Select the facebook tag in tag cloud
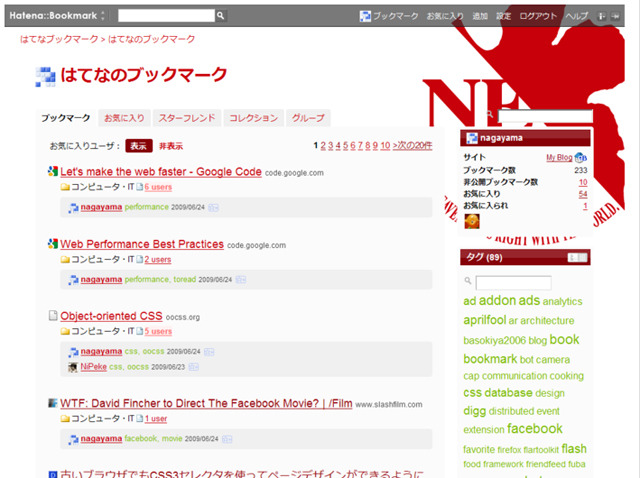Viewport: 640px width, 478px height. click(535, 429)
